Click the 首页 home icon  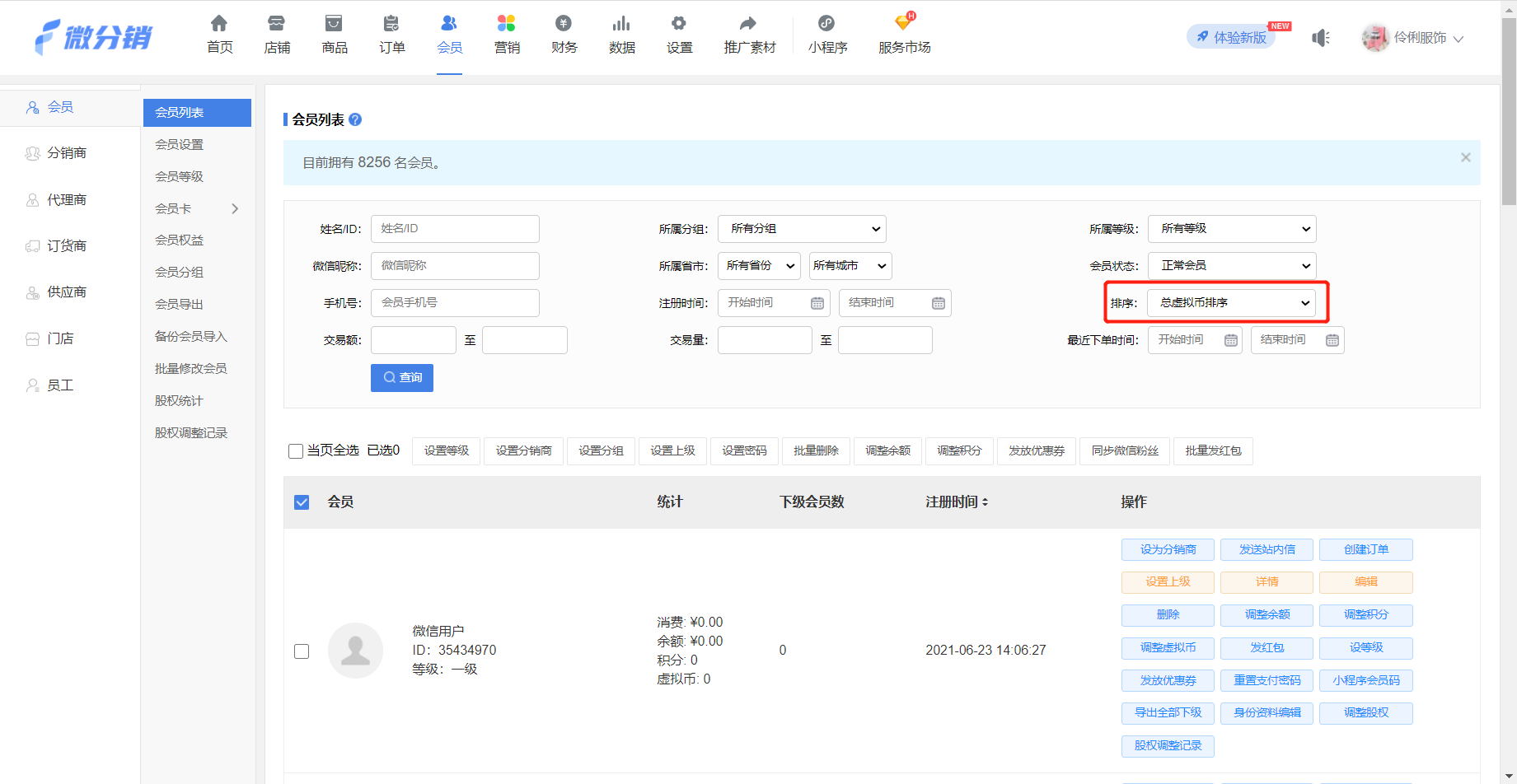coord(219,23)
